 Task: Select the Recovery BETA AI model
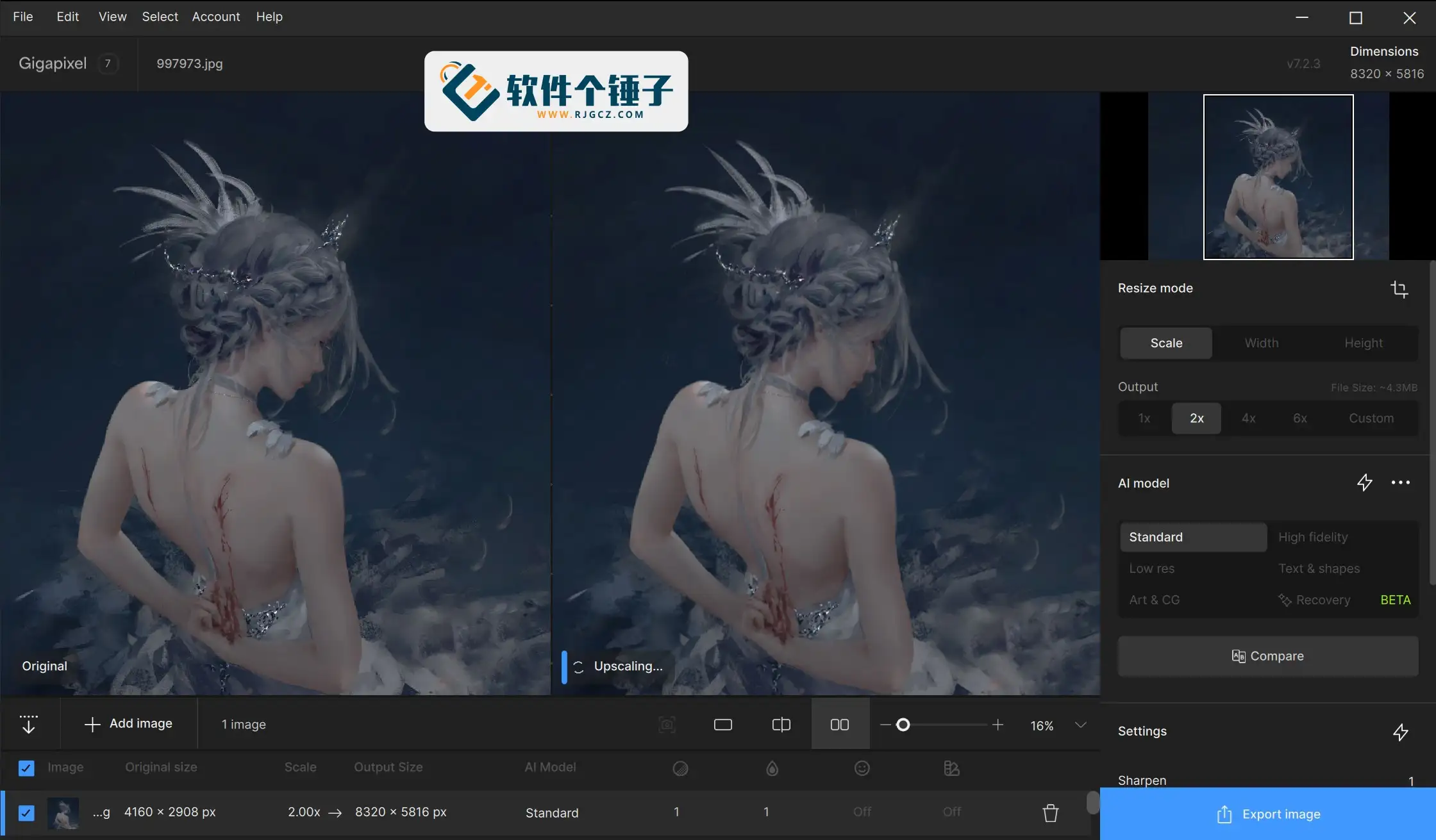coord(1342,600)
